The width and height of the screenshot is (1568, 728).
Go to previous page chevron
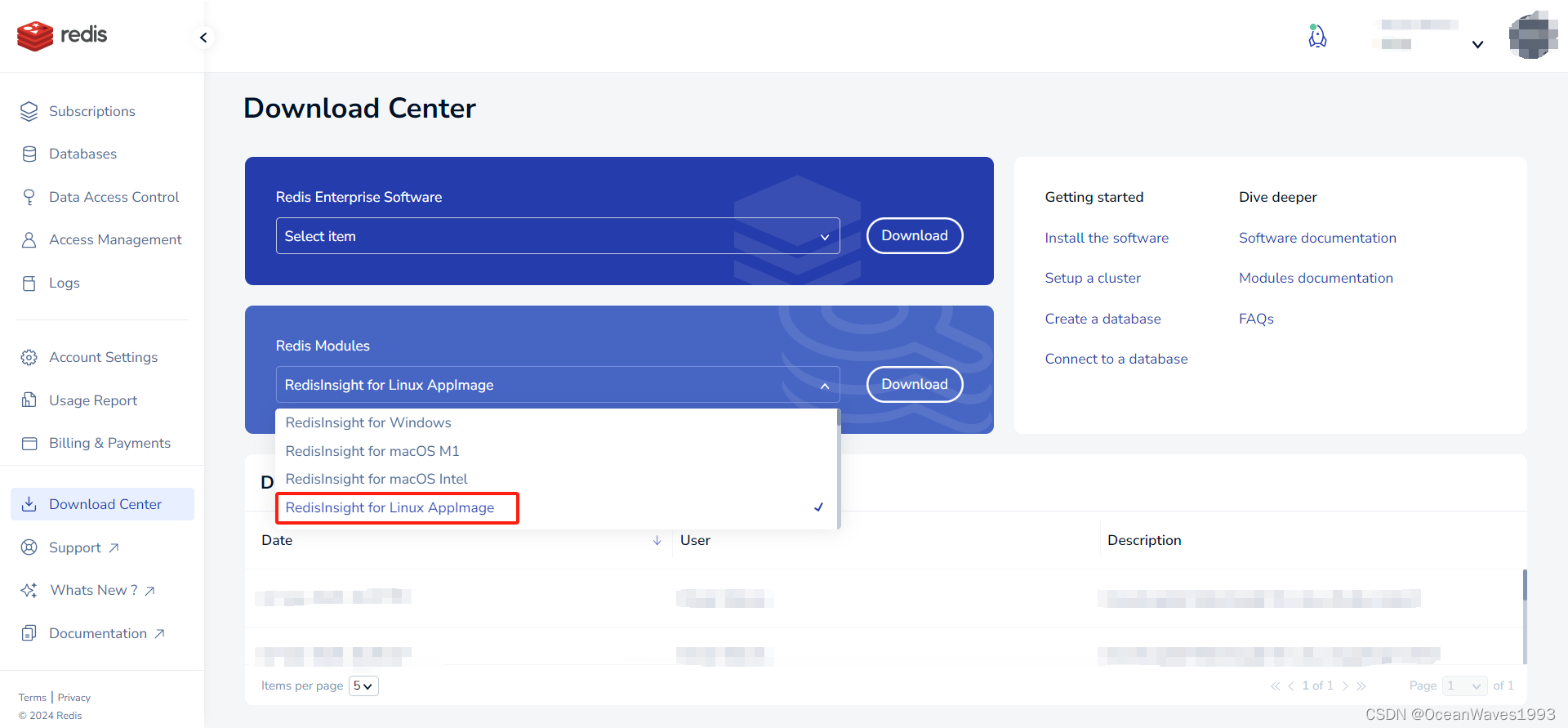pyautogui.click(x=1291, y=686)
